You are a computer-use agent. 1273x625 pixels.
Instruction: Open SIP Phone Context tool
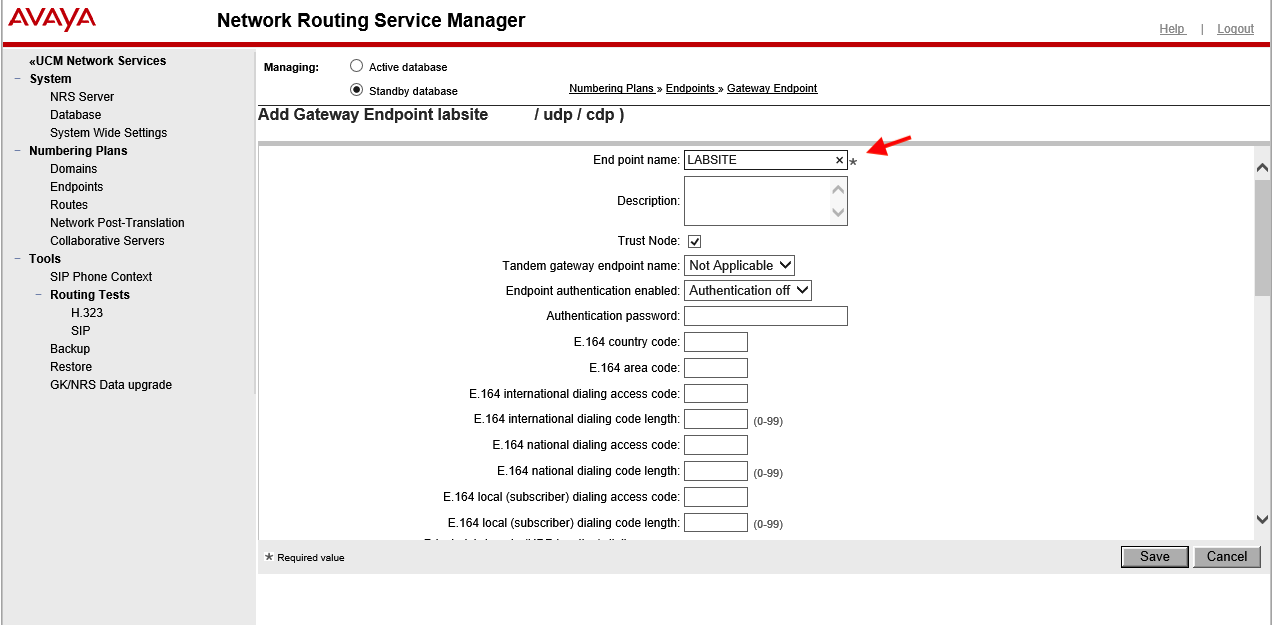coord(101,277)
